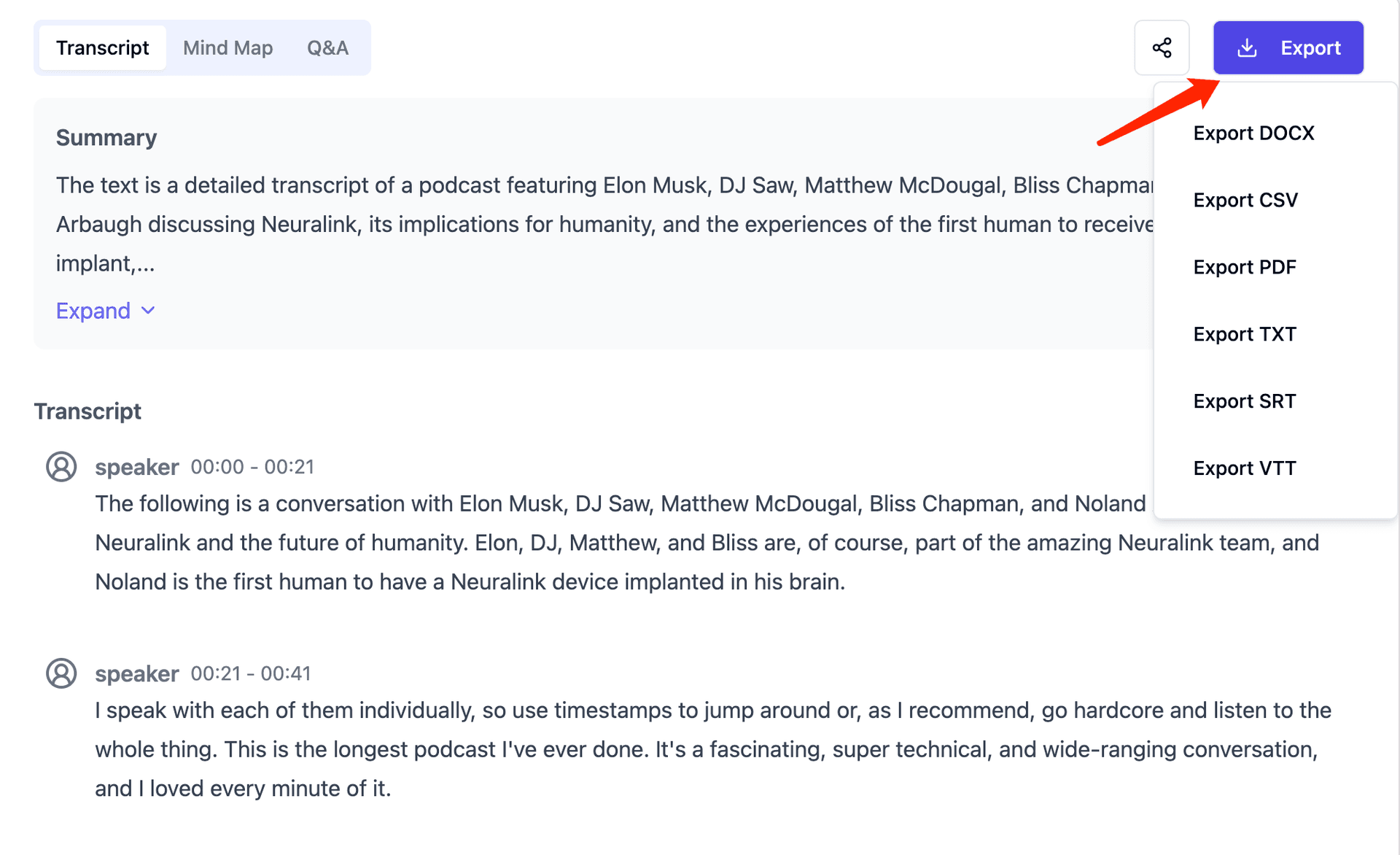Screen dimensions: 1400x855
Task: Select Export CSV option
Action: click(1245, 201)
